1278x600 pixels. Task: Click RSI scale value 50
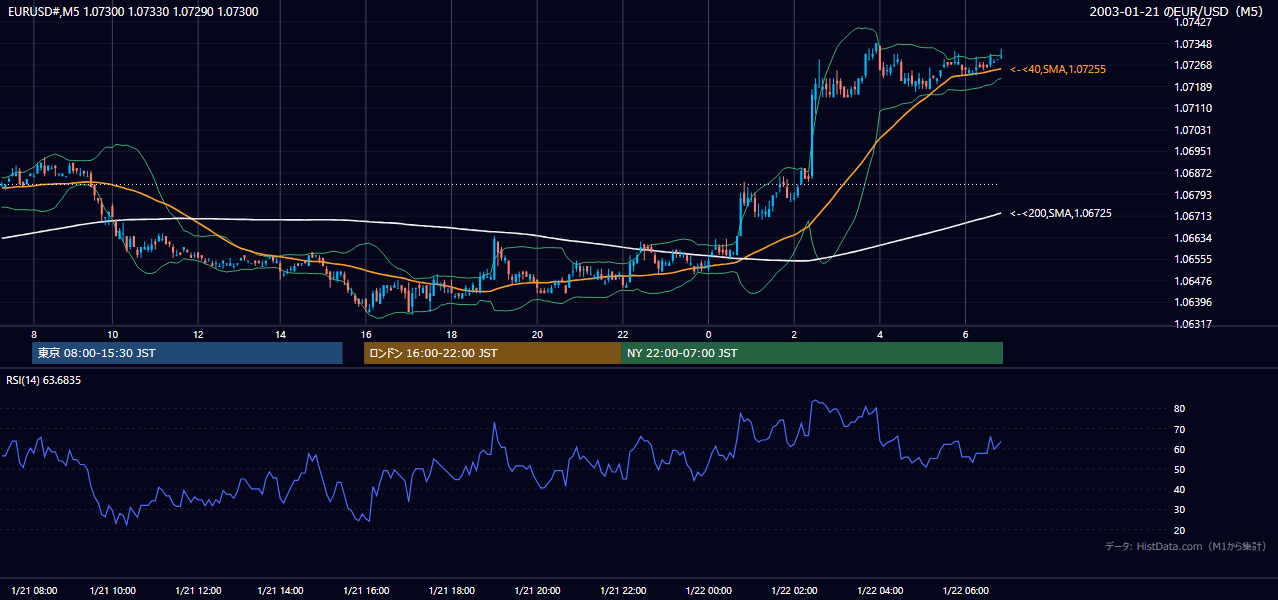1180,469
